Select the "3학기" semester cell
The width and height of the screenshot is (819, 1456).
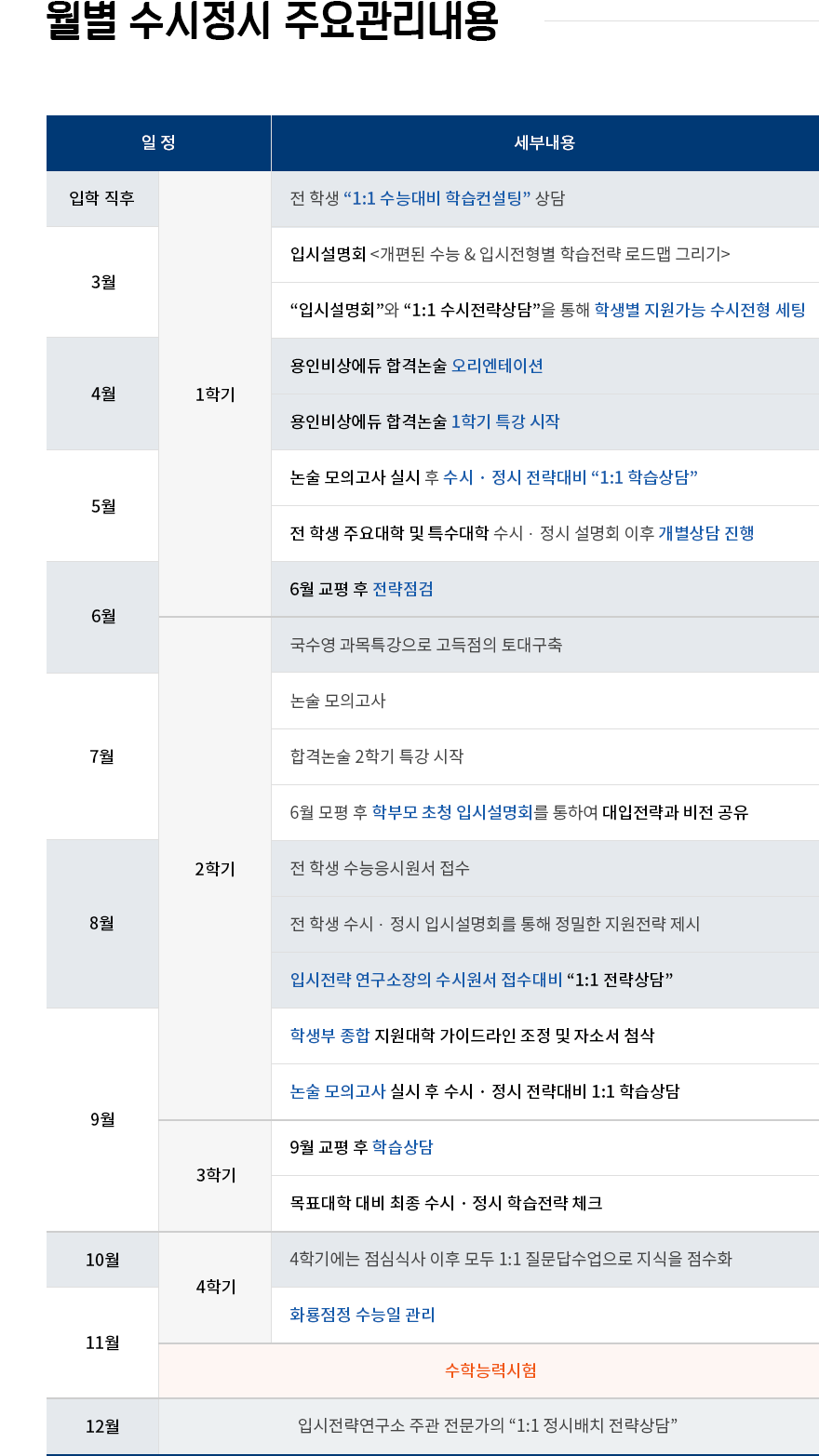pyautogui.click(x=215, y=1175)
